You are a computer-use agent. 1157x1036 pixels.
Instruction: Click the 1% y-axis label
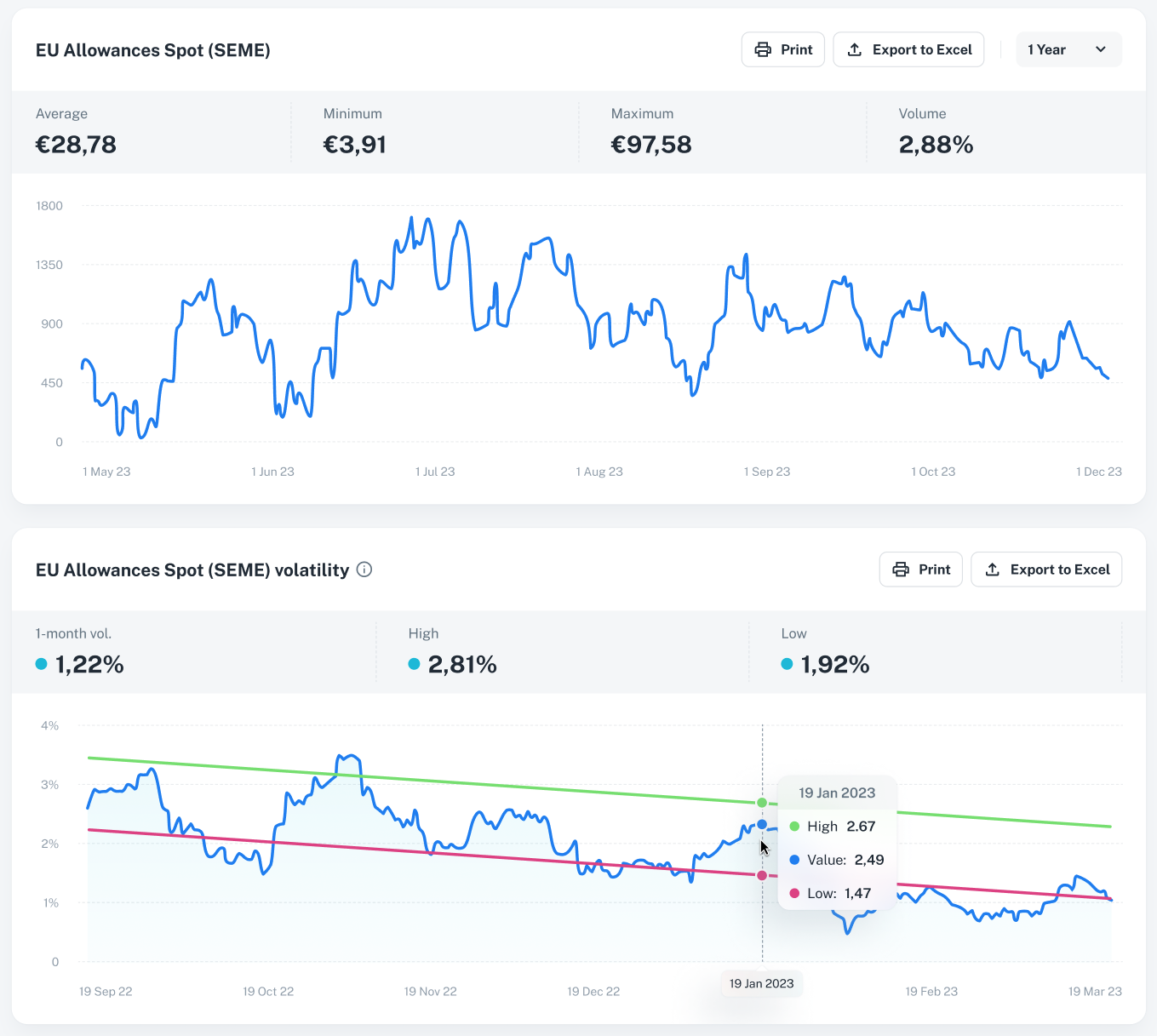pyautogui.click(x=51, y=902)
